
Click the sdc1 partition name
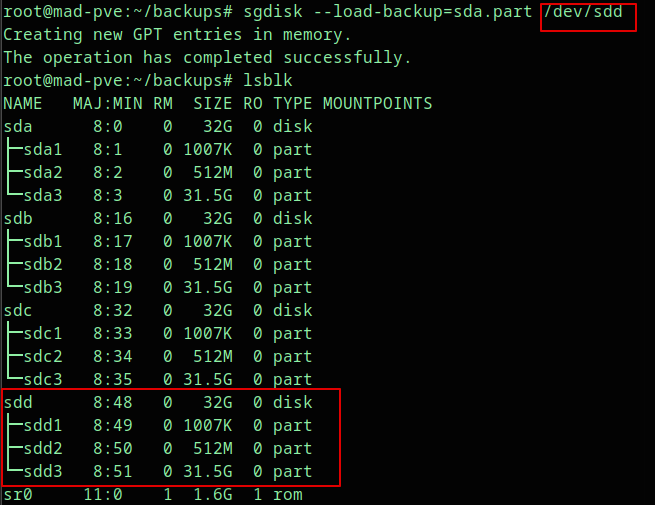click(x=43, y=333)
